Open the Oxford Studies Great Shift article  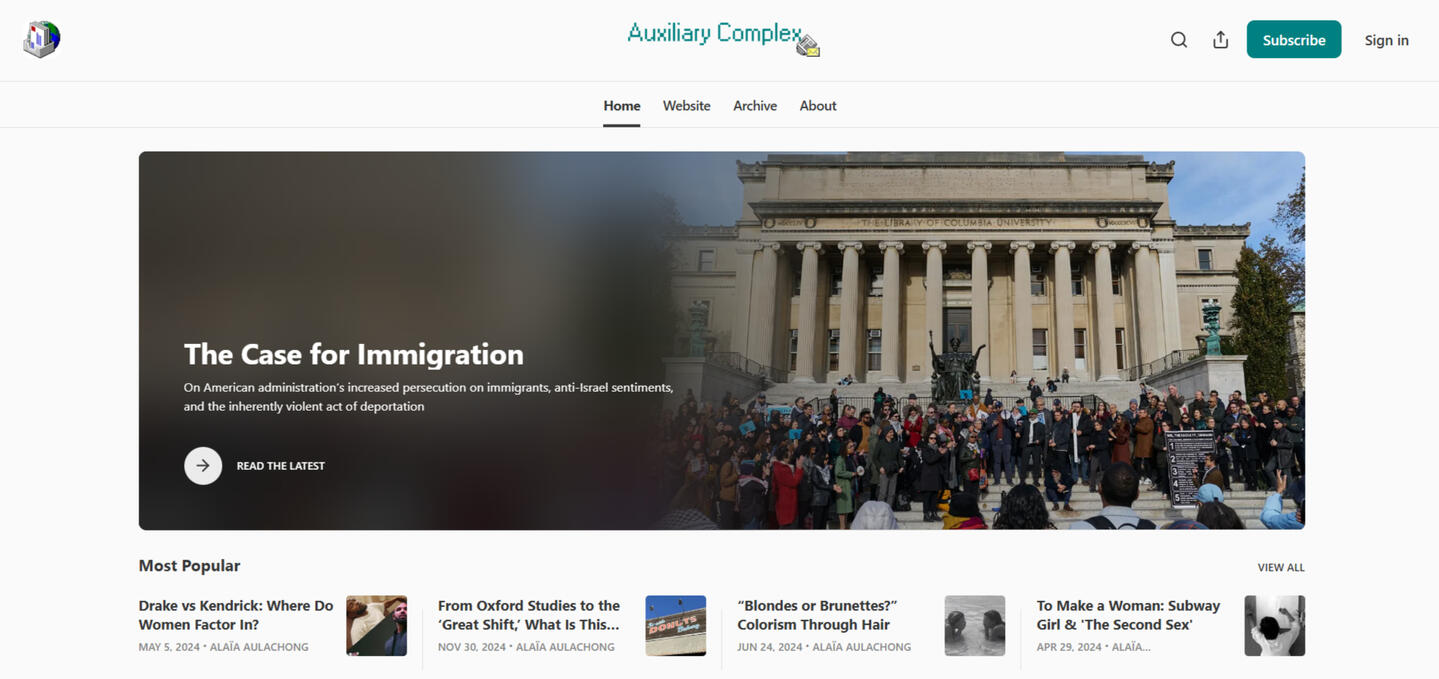(530, 615)
